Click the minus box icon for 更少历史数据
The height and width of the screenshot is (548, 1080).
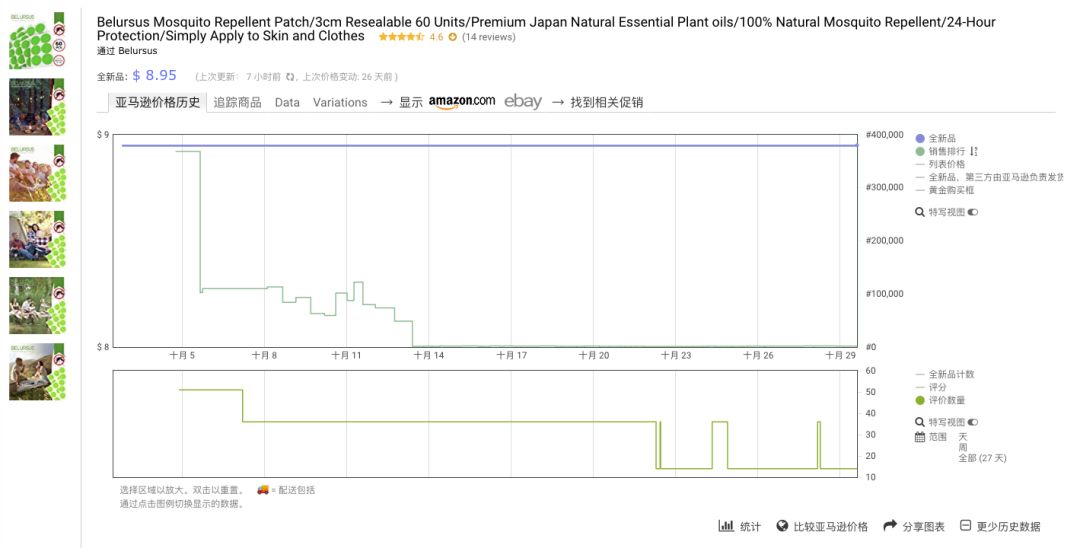point(966,525)
